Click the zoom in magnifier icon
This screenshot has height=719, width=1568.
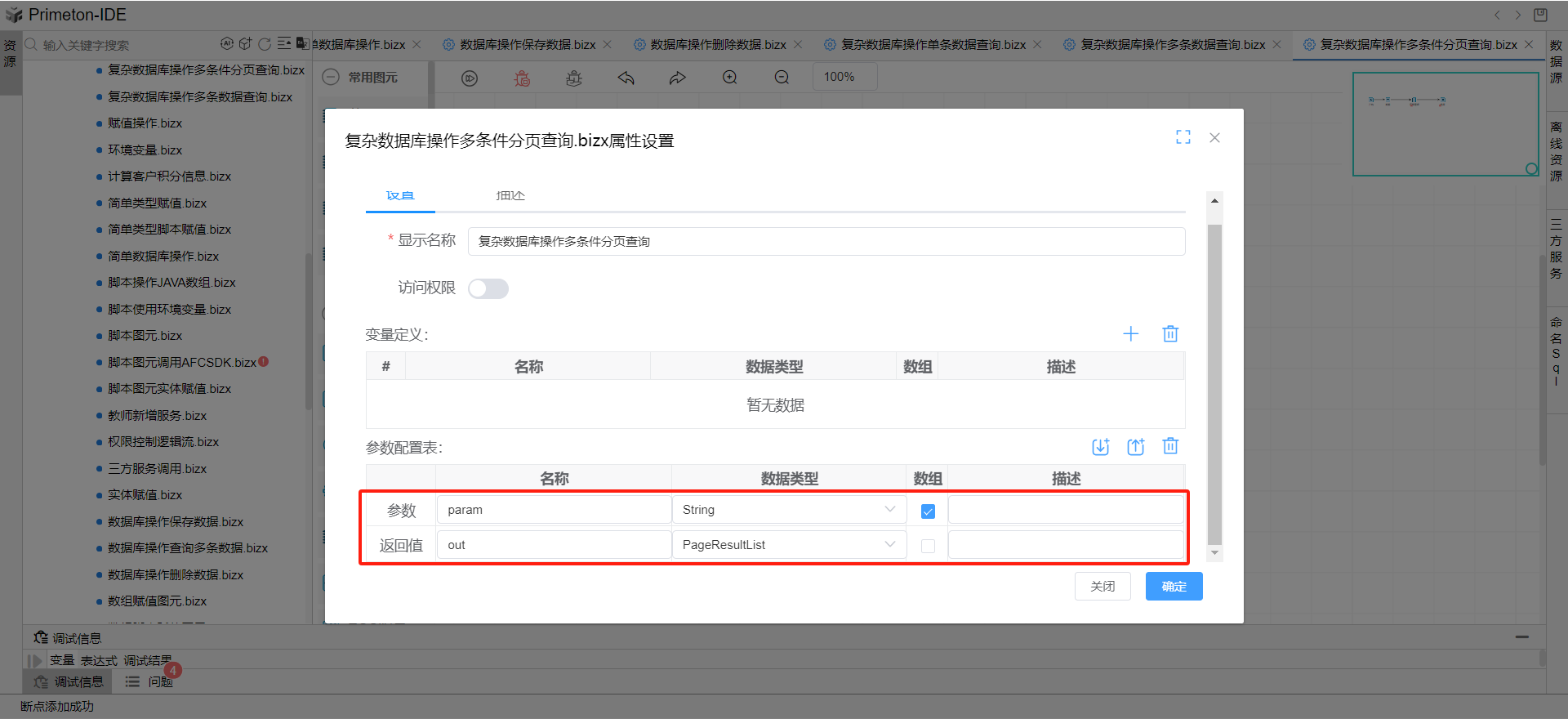[729, 78]
